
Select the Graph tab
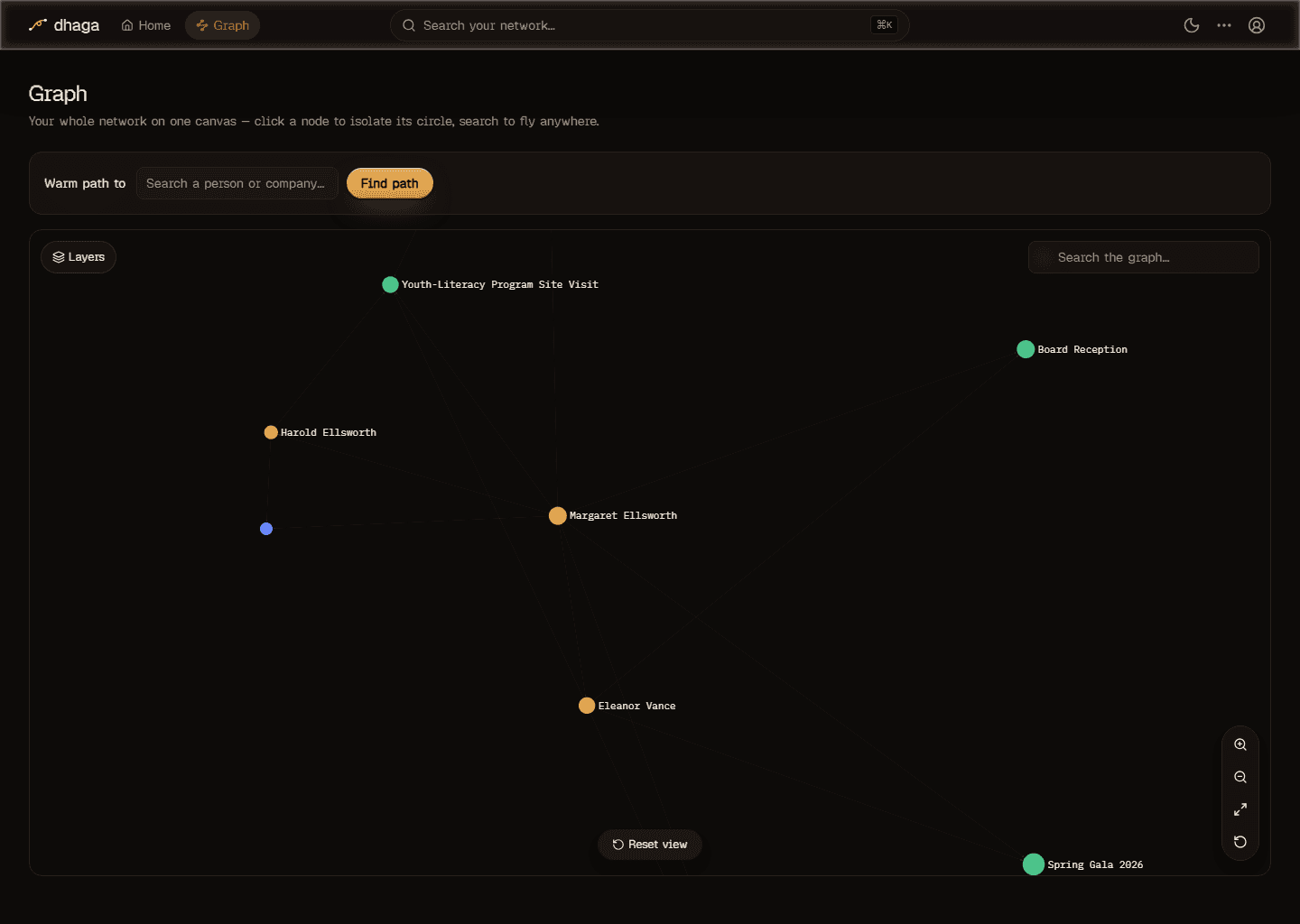pyautogui.click(x=223, y=25)
